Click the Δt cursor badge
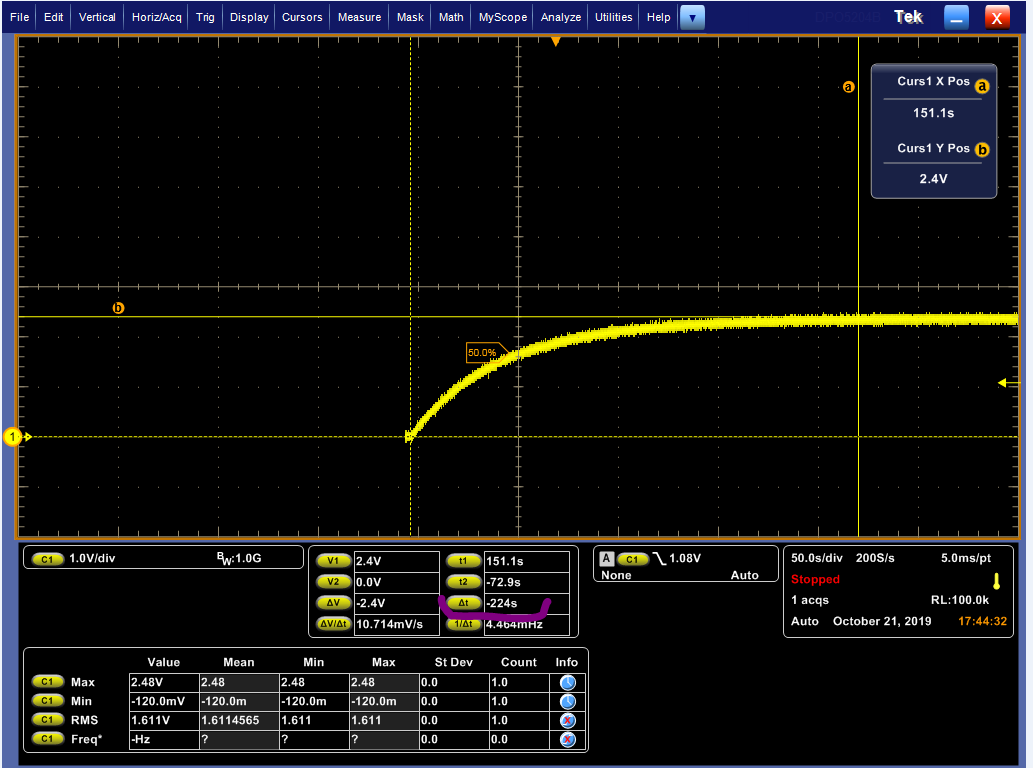The image size is (1033, 768). (x=463, y=603)
